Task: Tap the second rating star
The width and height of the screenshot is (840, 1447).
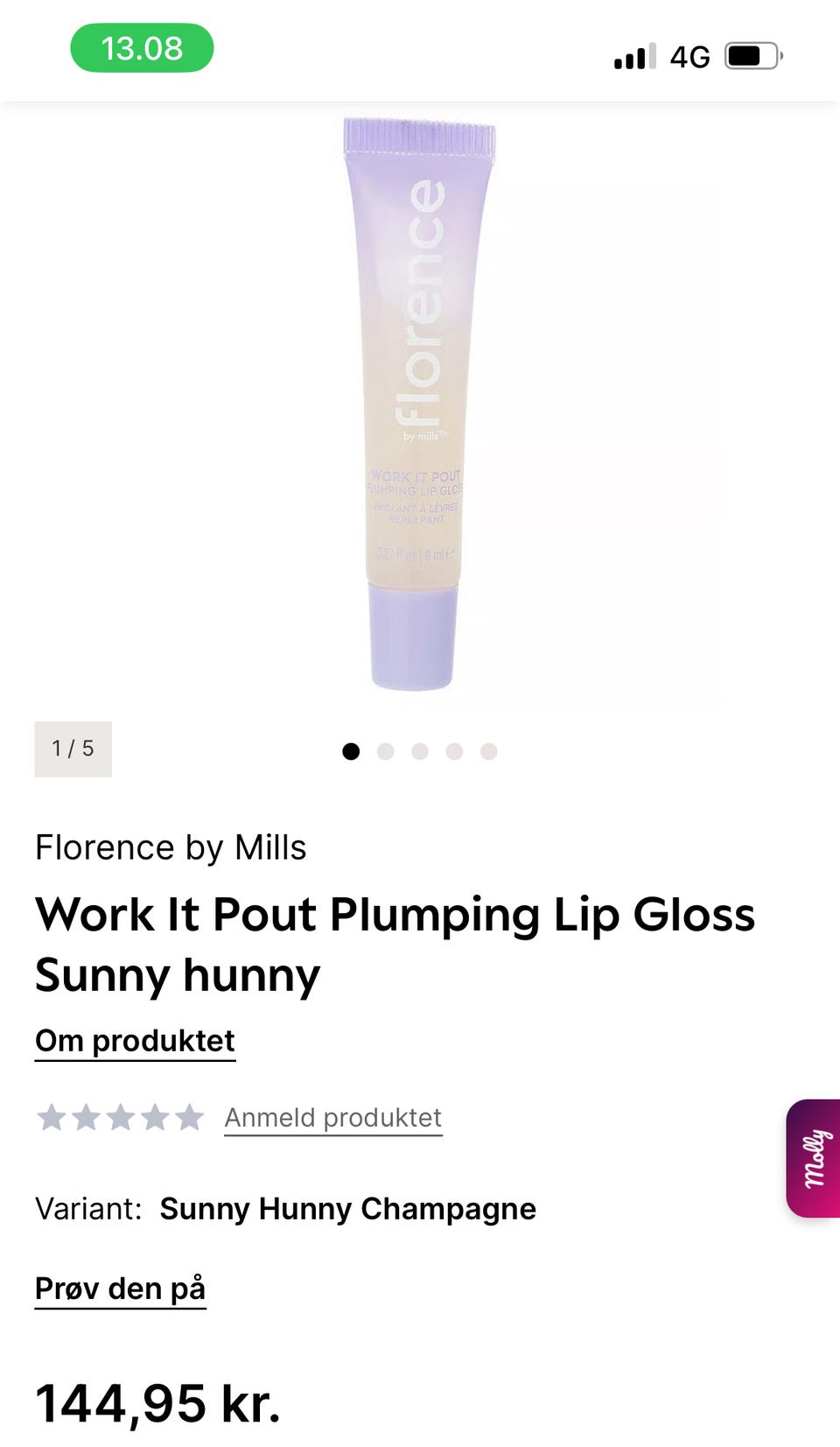Action: pos(86,1117)
